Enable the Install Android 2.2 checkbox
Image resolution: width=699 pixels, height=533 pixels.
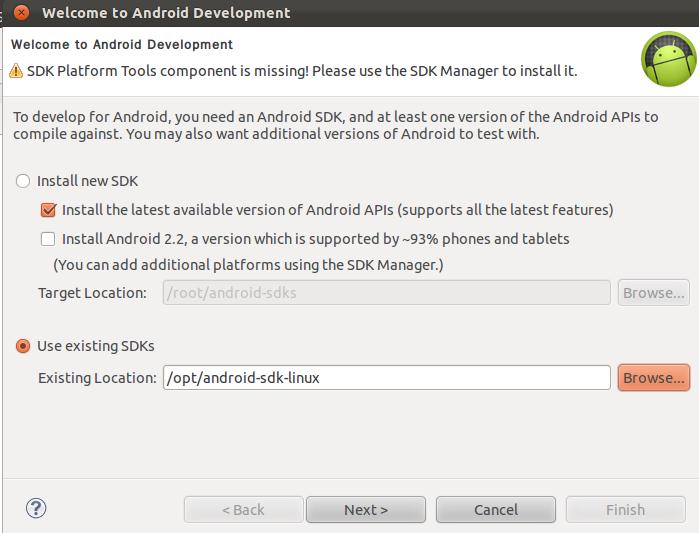tap(48, 239)
